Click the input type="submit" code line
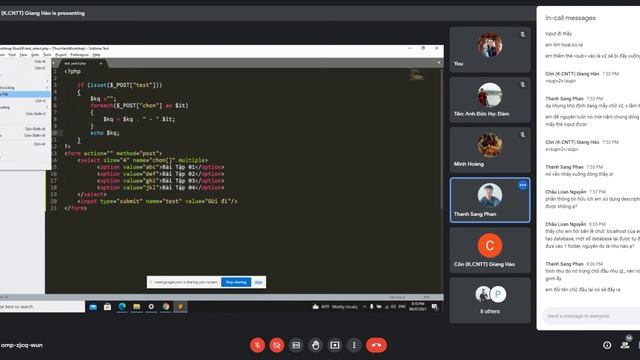Screen dimensions: 640x360 click(157, 201)
